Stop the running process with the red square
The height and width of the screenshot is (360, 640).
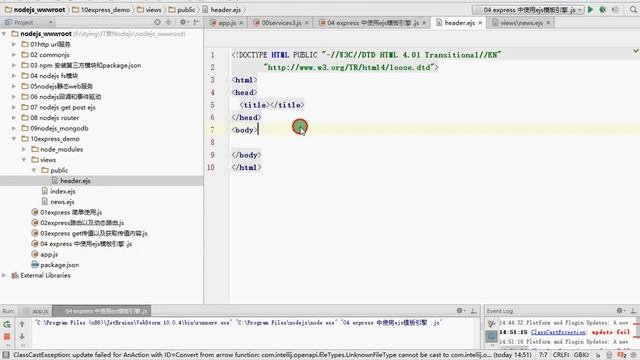[7, 336]
